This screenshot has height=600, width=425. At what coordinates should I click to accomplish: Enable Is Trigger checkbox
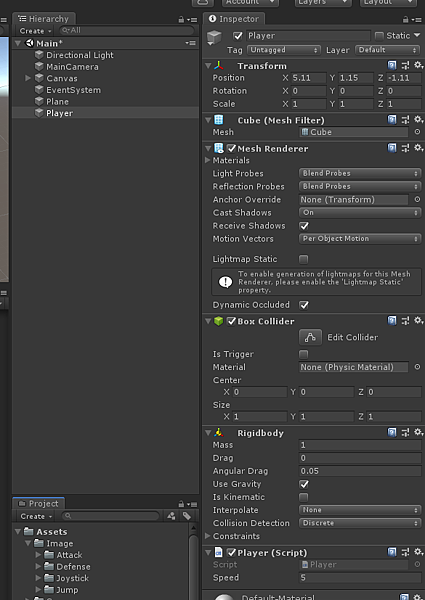click(x=304, y=354)
